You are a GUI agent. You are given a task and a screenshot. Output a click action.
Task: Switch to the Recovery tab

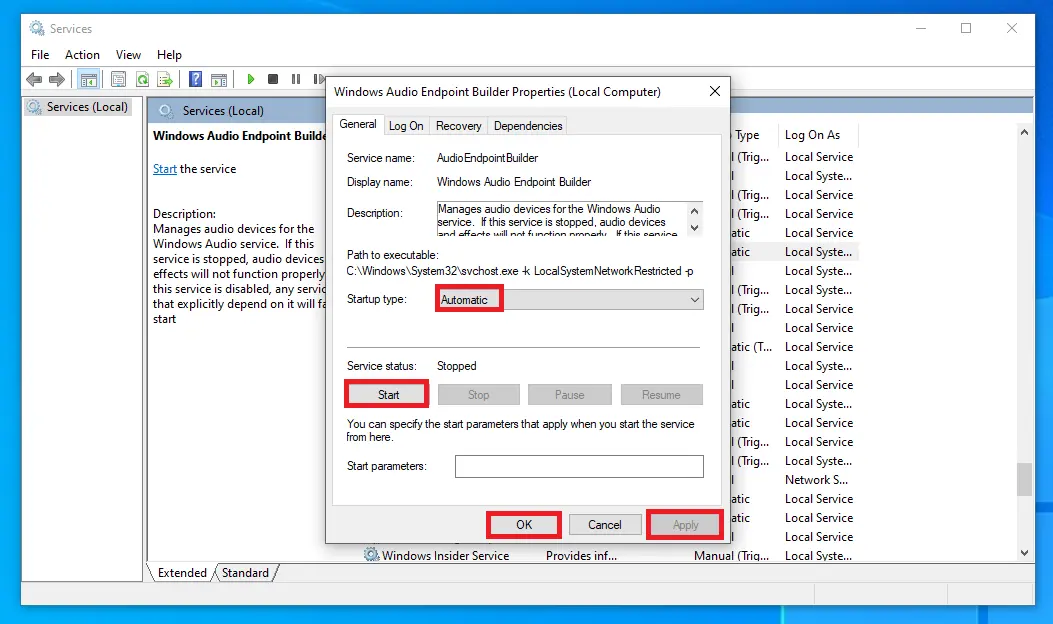tap(459, 126)
